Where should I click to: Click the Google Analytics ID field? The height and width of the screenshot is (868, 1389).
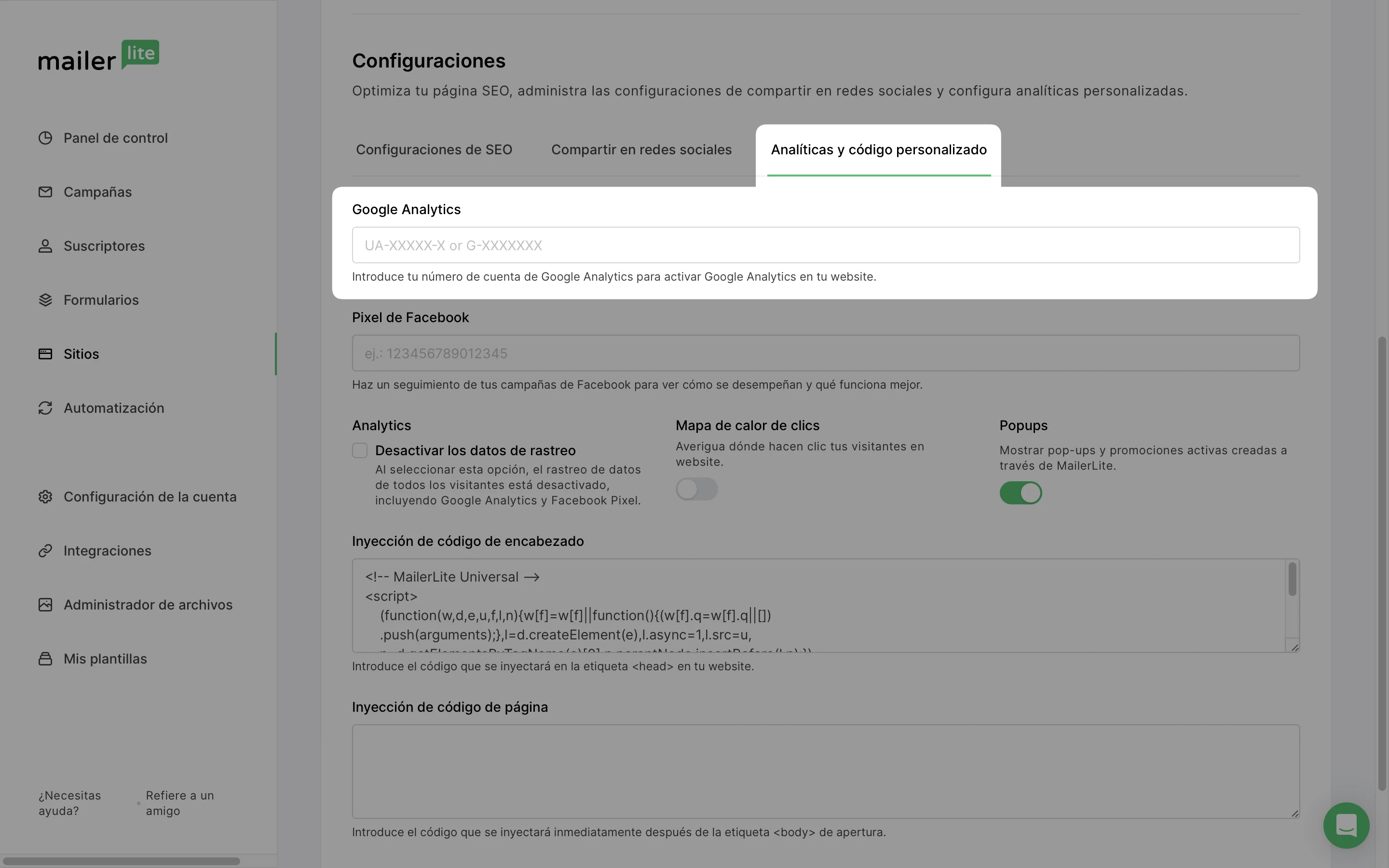click(x=825, y=245)
